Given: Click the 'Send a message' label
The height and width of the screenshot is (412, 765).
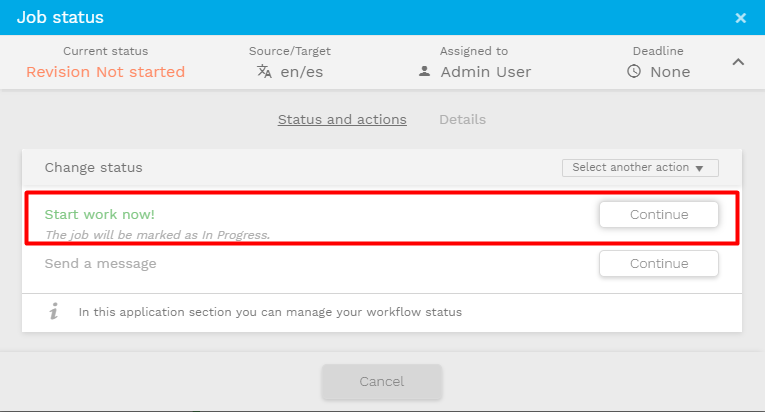Looking at the screenshot, I should [100, 264].
